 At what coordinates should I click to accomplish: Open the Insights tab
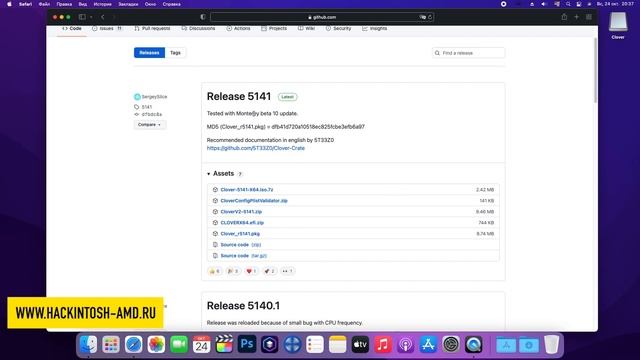374,29
